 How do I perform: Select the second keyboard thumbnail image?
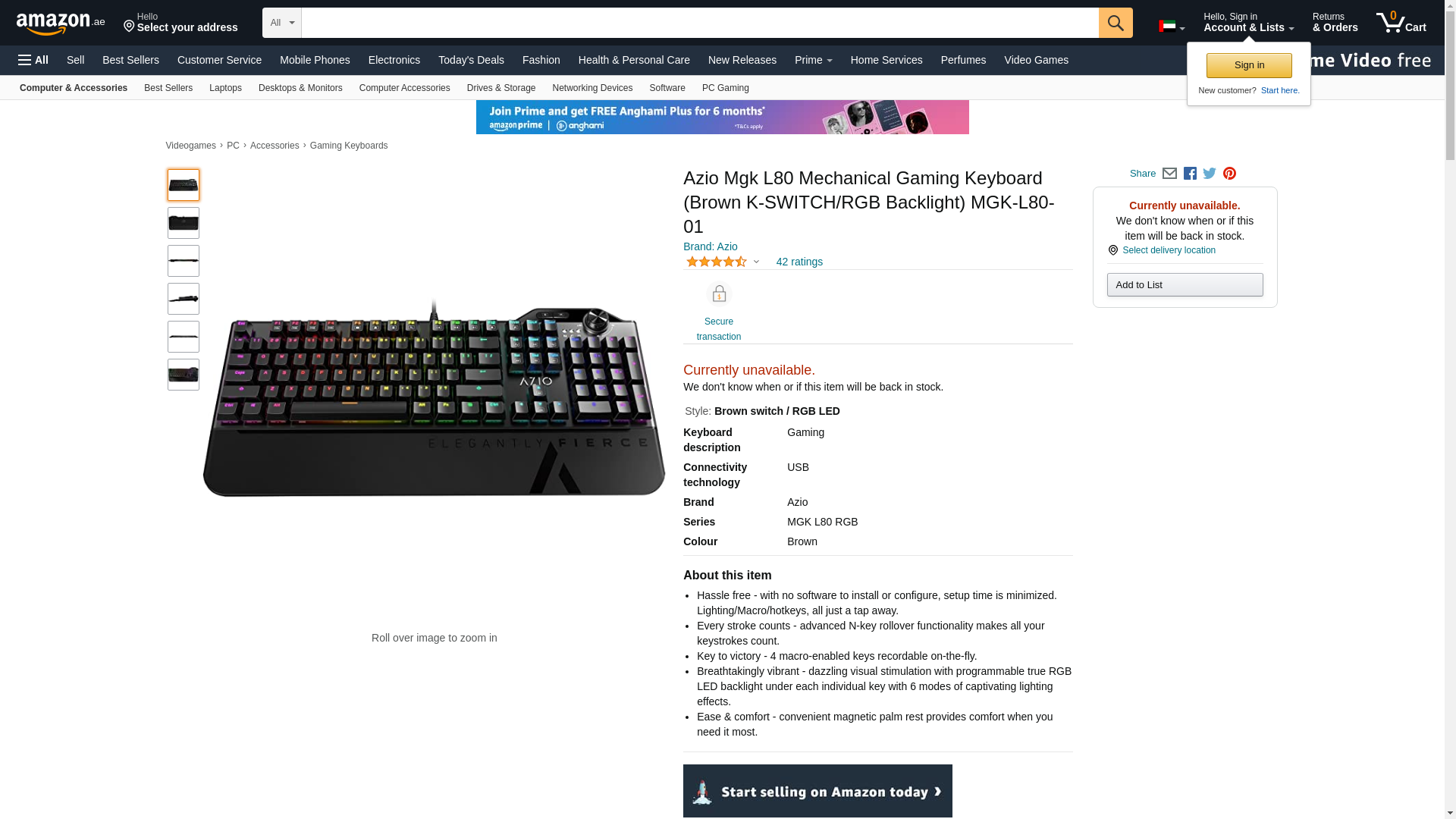pyautogui.click(x=184, y=223)
